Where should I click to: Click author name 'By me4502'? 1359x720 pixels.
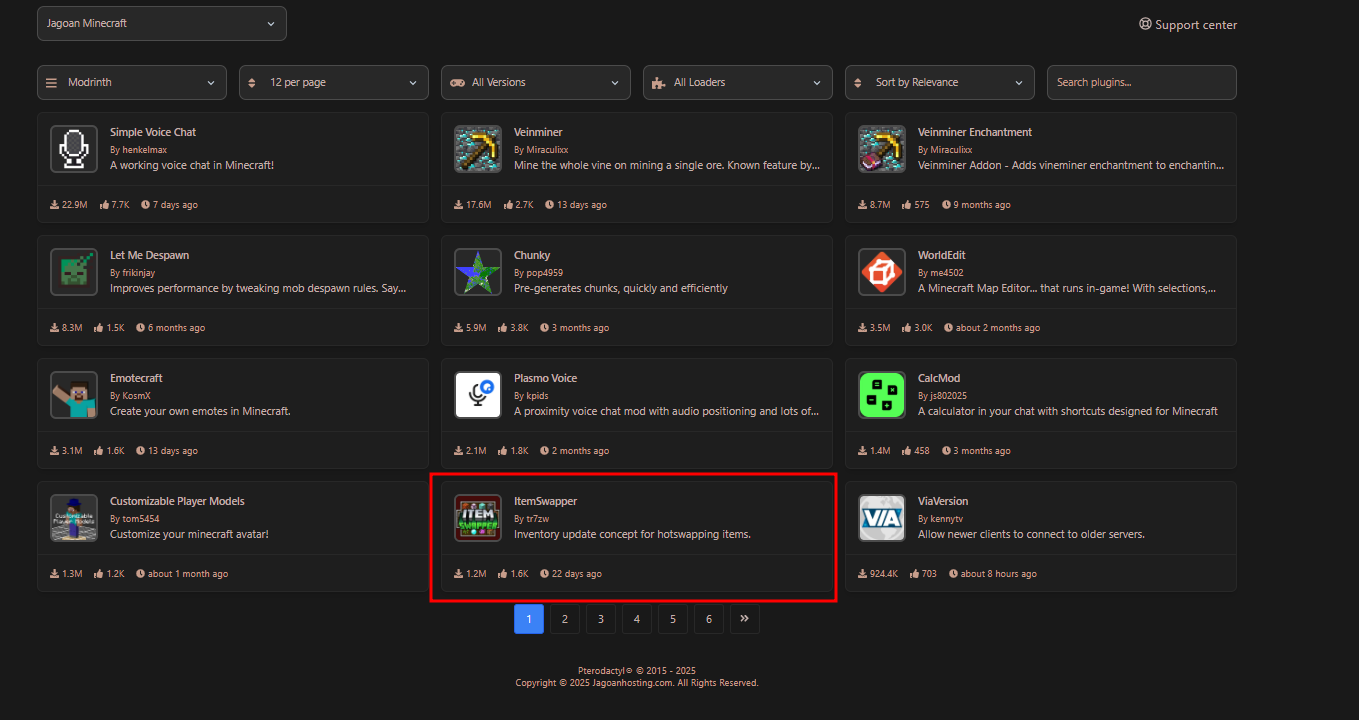pyautogui.click(x=942, y=273)
